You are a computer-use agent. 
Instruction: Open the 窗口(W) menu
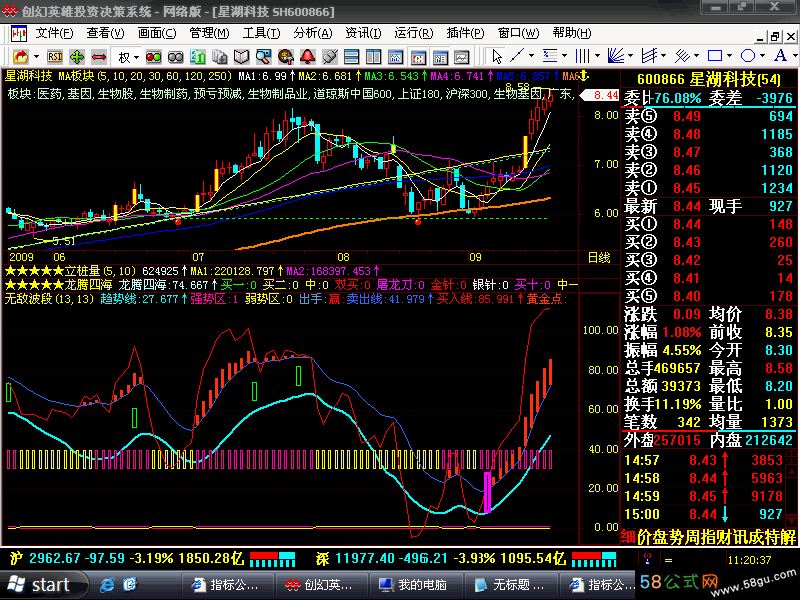click(x=518, y=34)
